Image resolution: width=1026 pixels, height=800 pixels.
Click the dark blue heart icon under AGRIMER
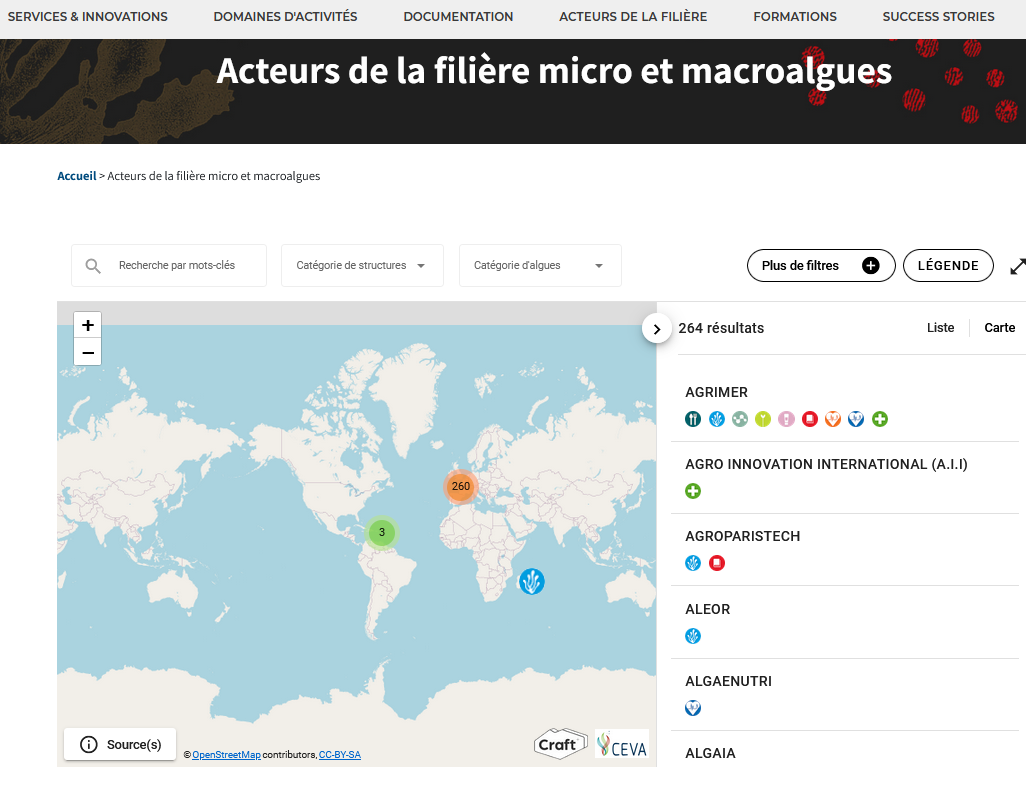[856, 419]
